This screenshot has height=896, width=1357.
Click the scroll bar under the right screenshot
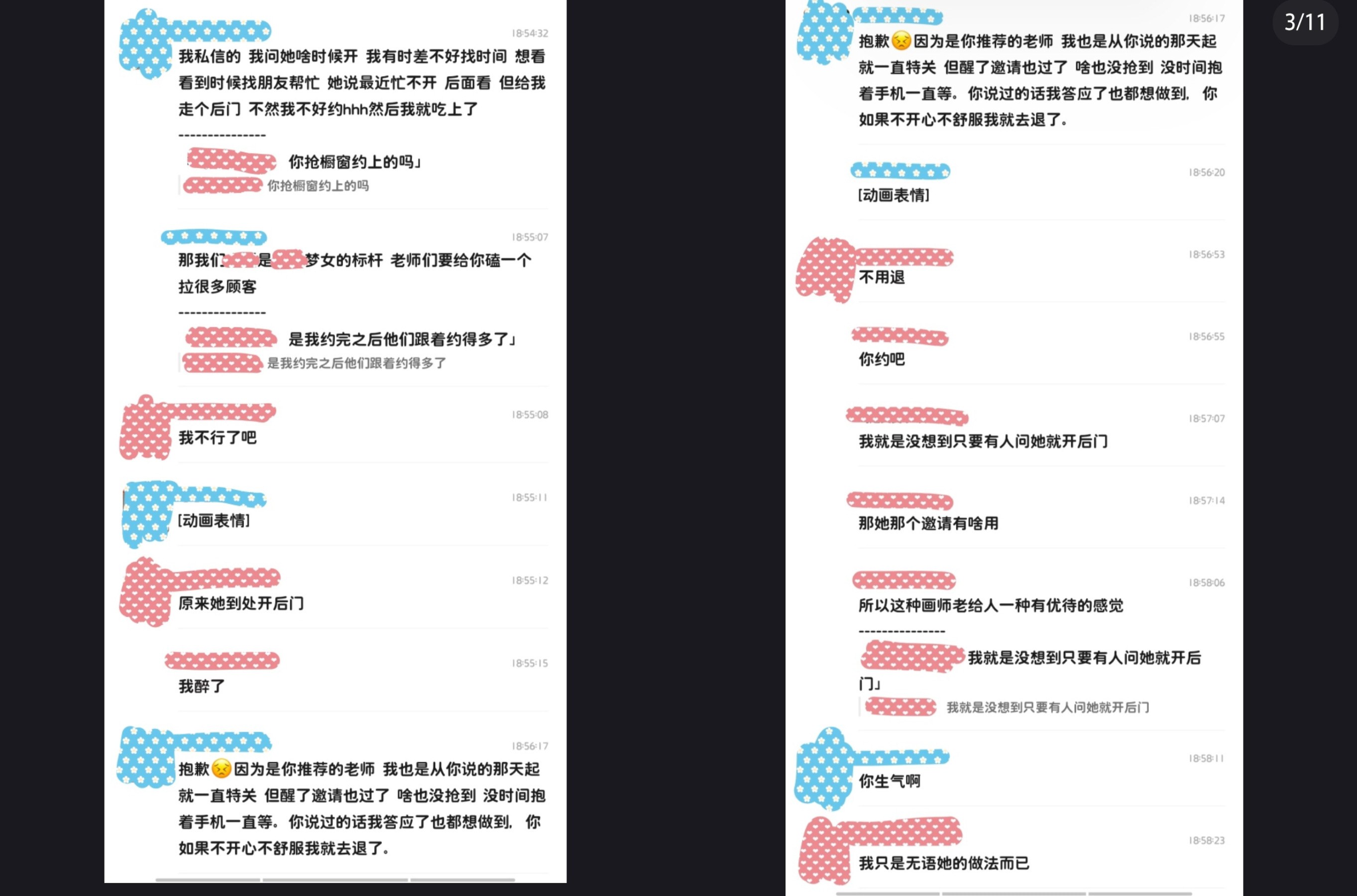pyautogui.click(x=1014, y=893)
